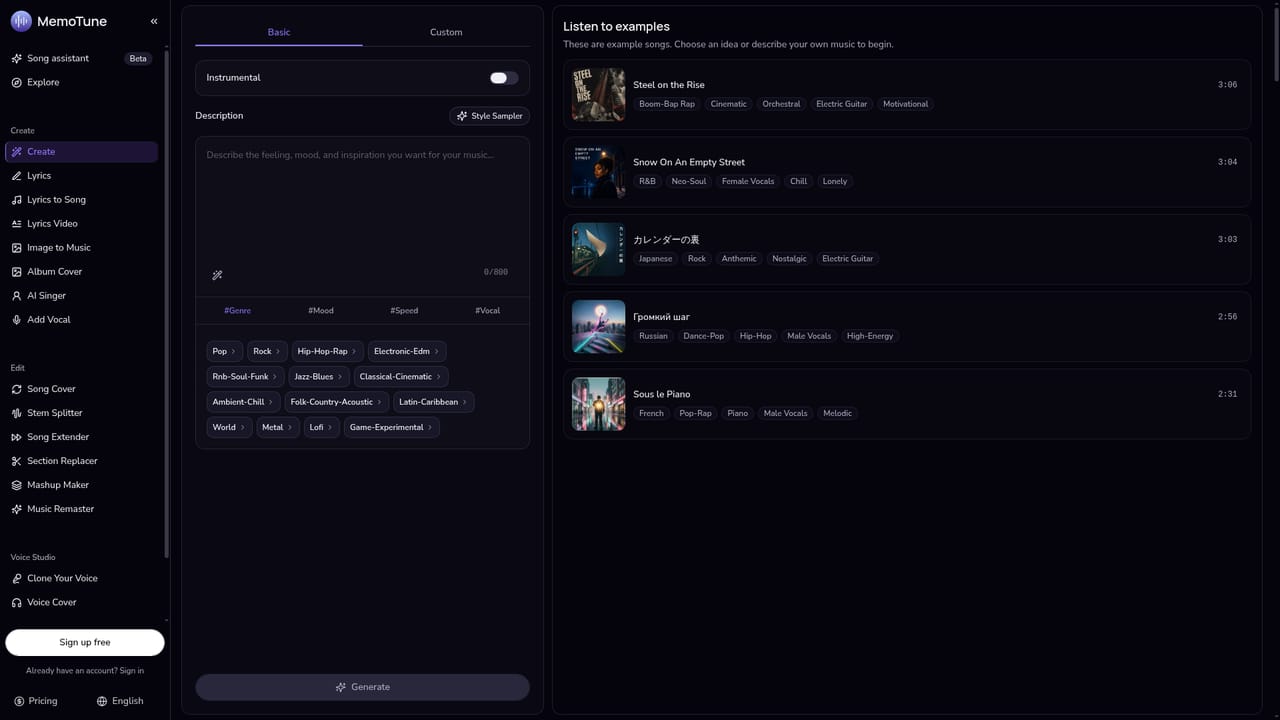This screenshot has width=1280, height=720.
Task: Select the #Mood tag tab
Action: [x=321, y=311]
